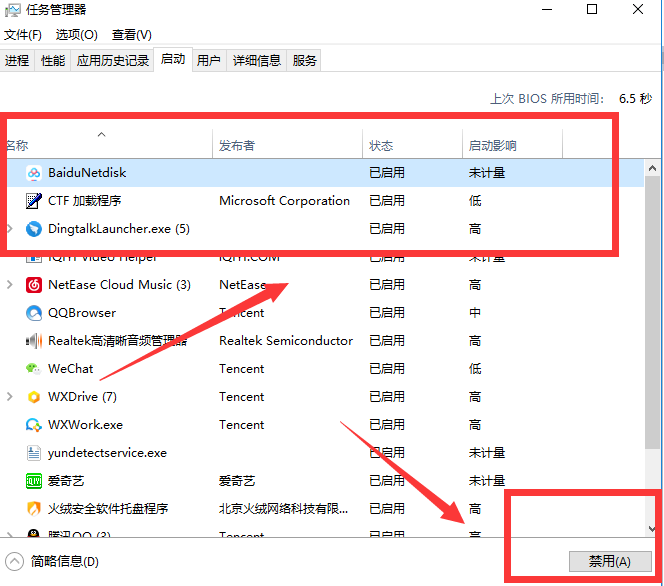The width and height of the screenshot is (664, 586).
Task: Select the 爱奇艺 green icon
Action: click(32, 481)
